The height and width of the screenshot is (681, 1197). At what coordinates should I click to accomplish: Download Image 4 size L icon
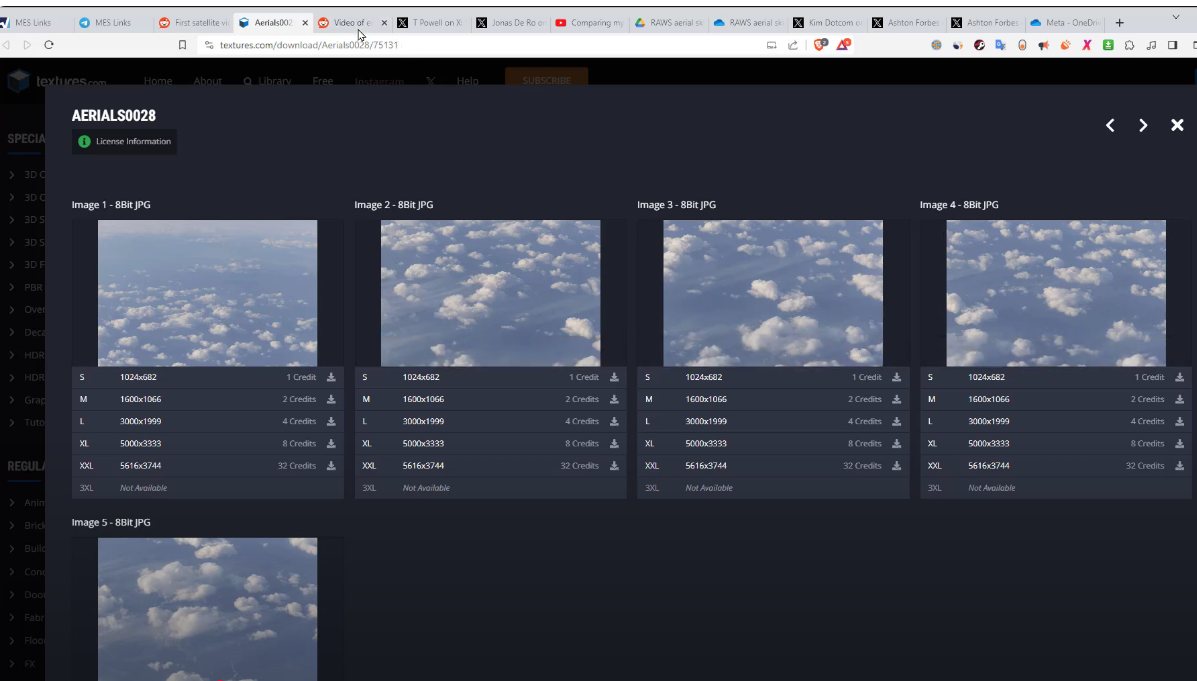(x=1179, y=421)
